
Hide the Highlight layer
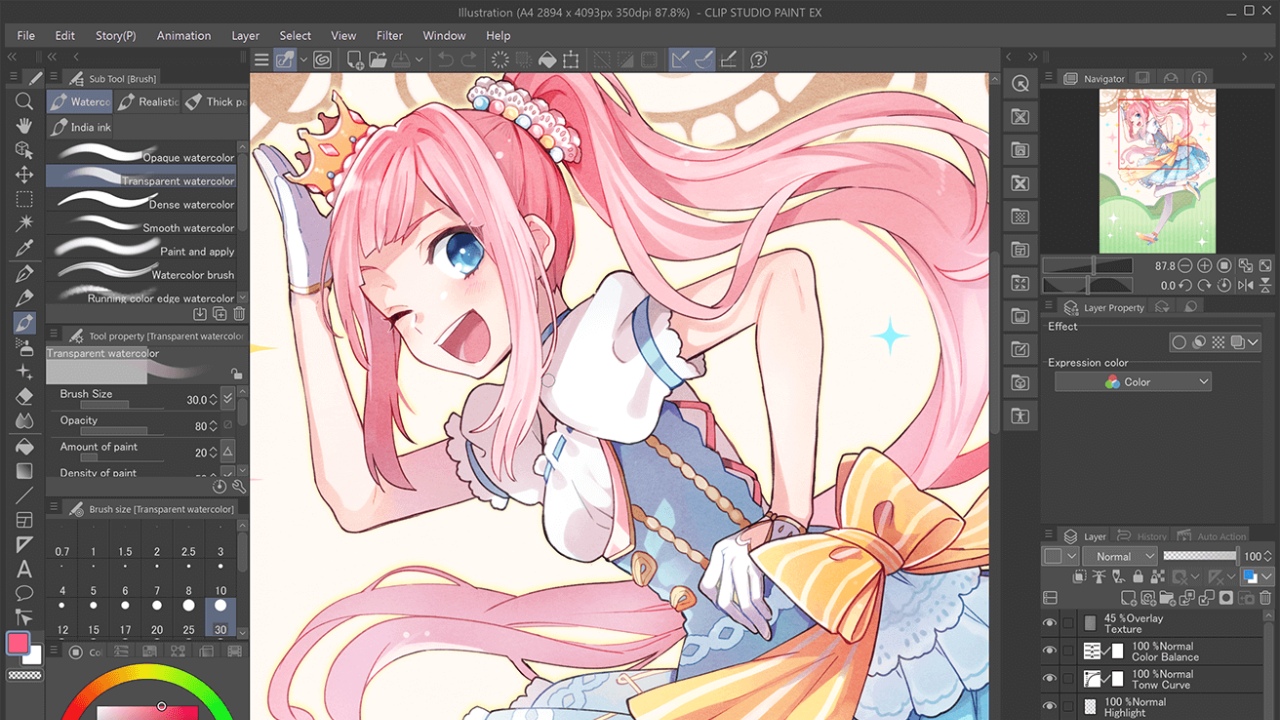point(1049,706)
